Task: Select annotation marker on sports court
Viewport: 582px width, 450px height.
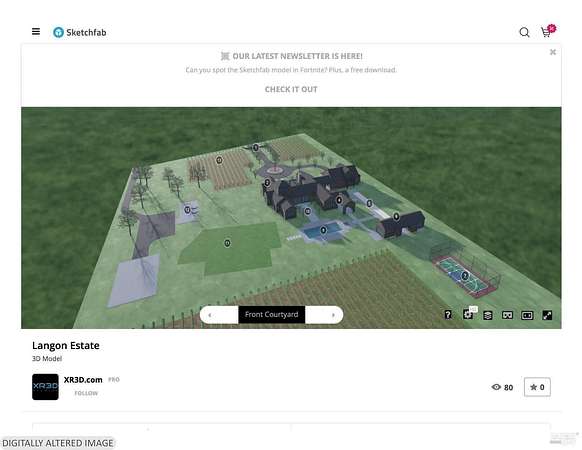Action: pyautogui.click(x=465, y=276)
